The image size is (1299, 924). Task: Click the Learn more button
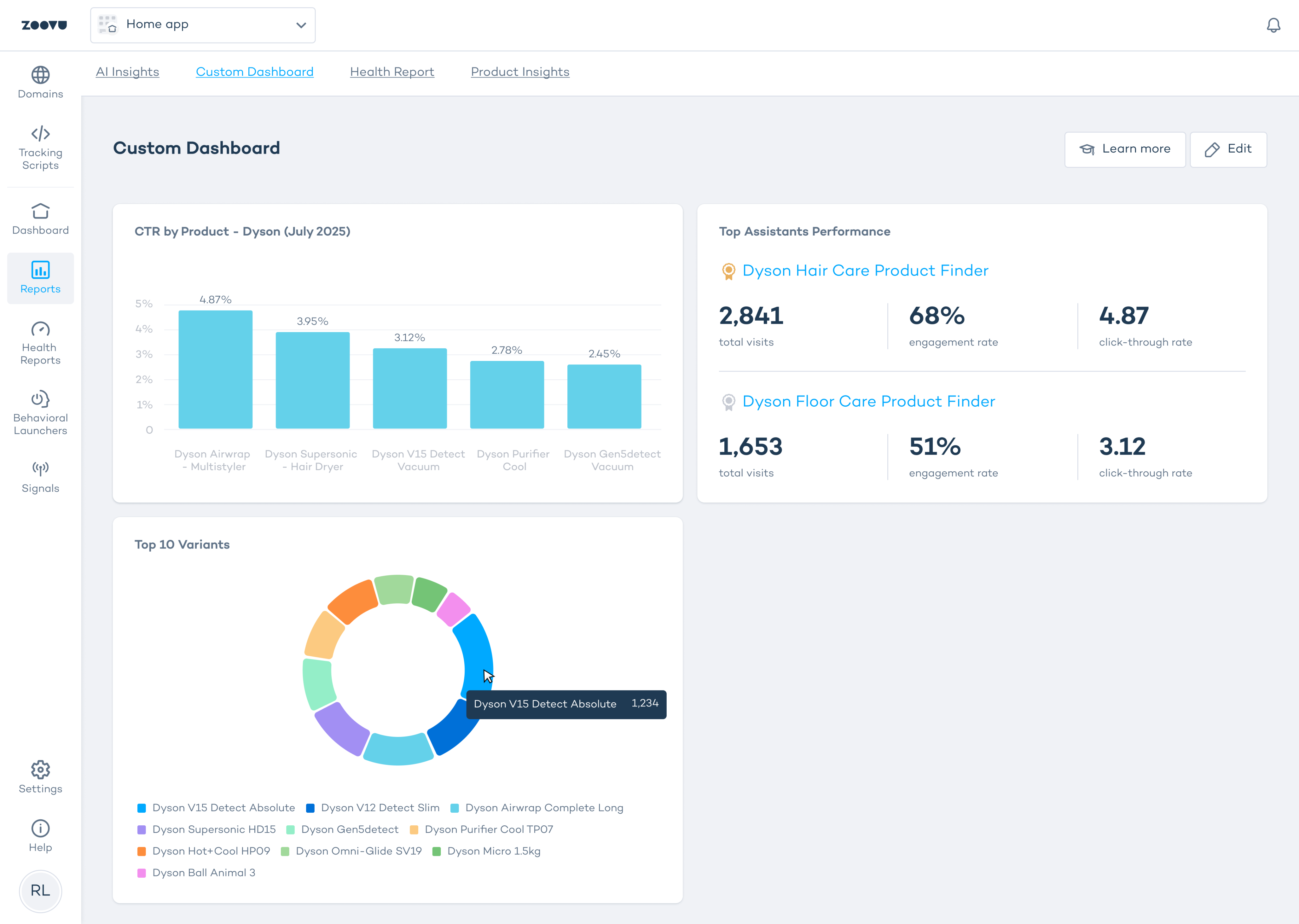pyautogui.click(x=1124, y=150)
